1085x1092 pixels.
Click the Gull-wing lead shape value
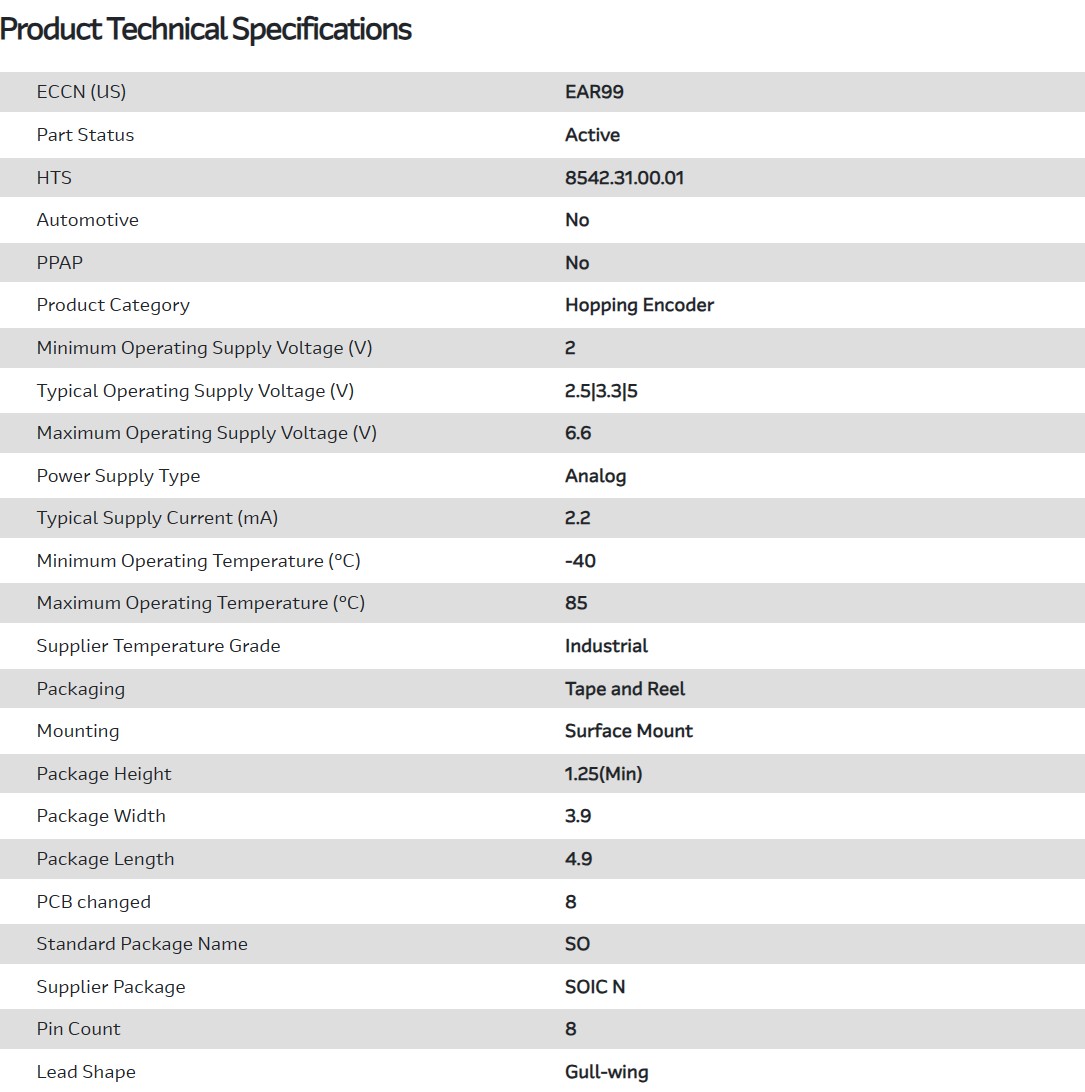point(606,1072)
